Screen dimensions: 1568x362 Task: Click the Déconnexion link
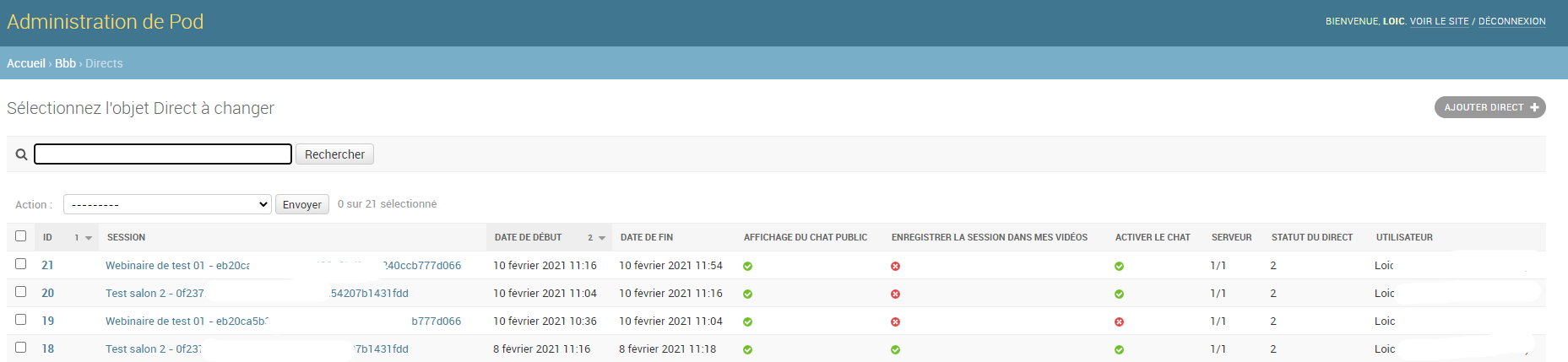(x=1511, y=21)
